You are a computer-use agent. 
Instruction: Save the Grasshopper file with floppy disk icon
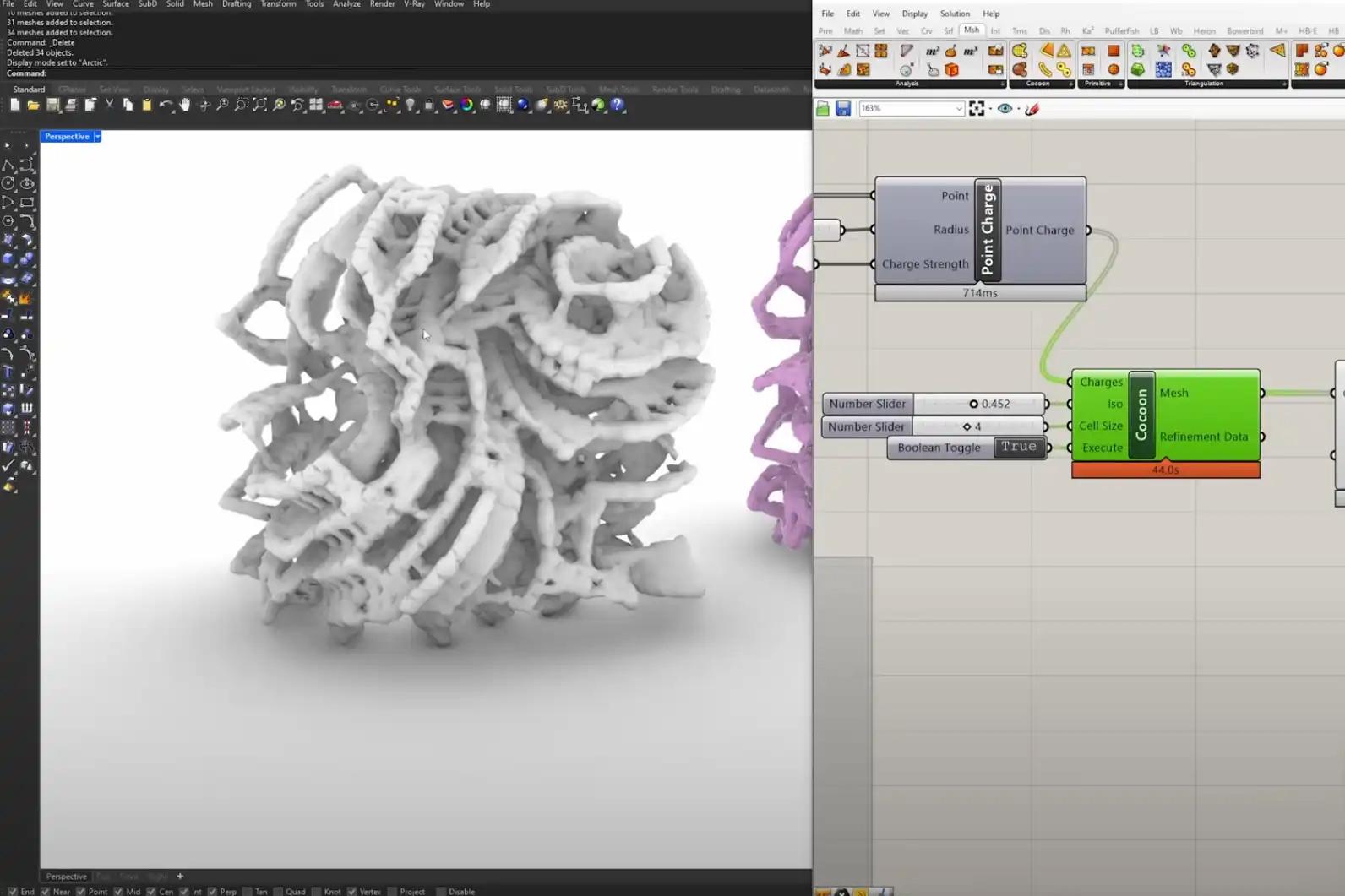(x=843, y=109)
